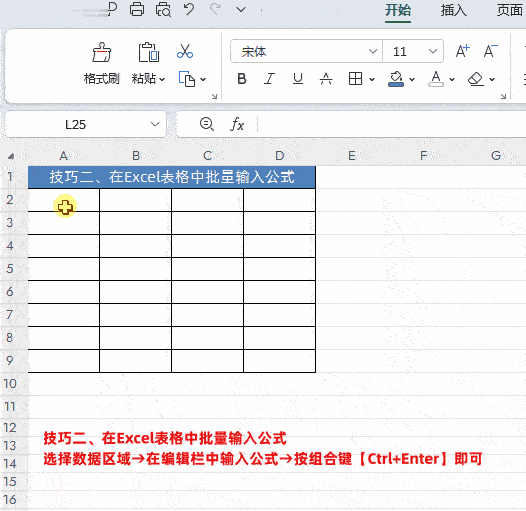Click the select-all corner triangle
This screenshot has height=511, width=526.
pos(11,156)
